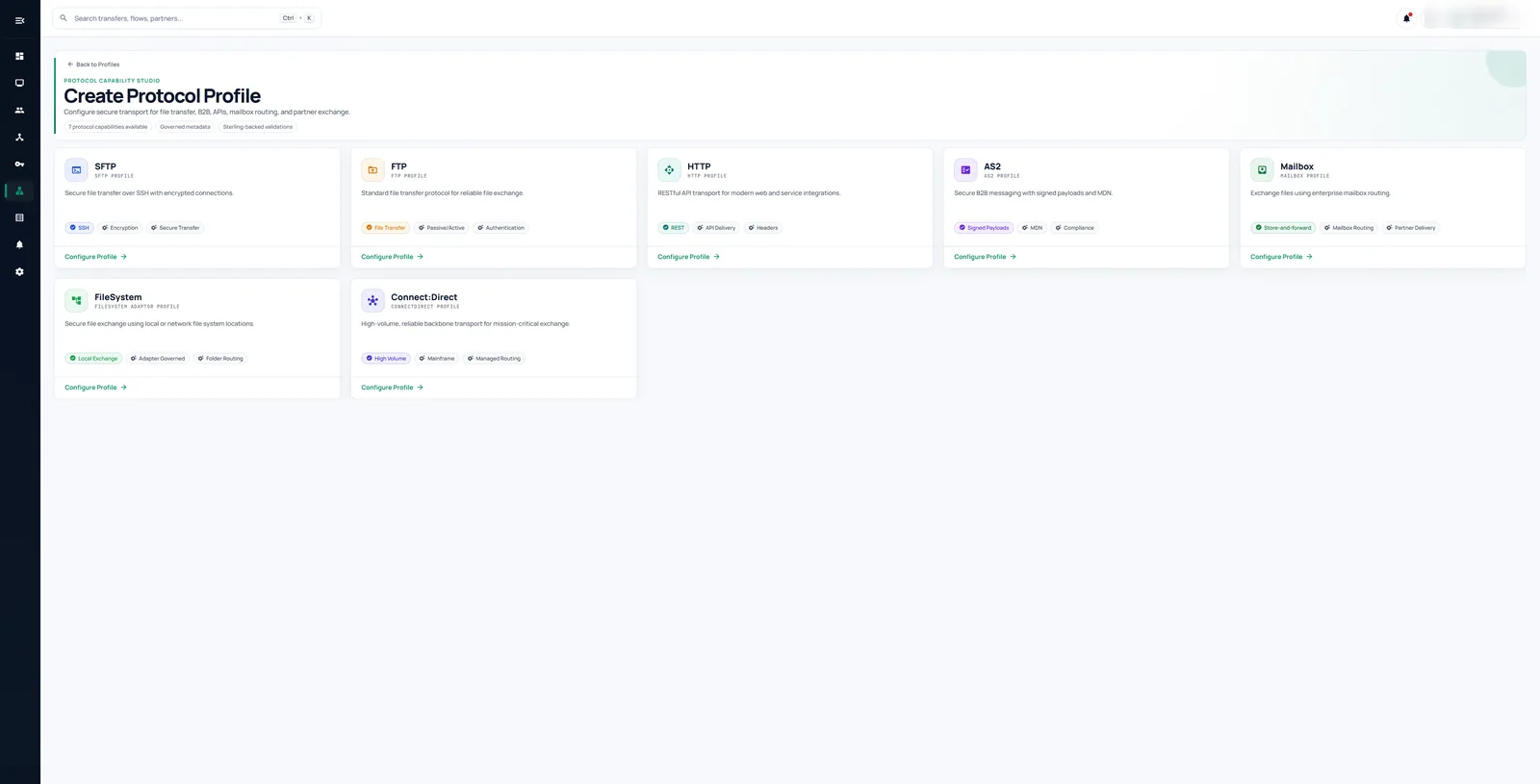Click the AS2 purple card icon

tap(965, 170)
